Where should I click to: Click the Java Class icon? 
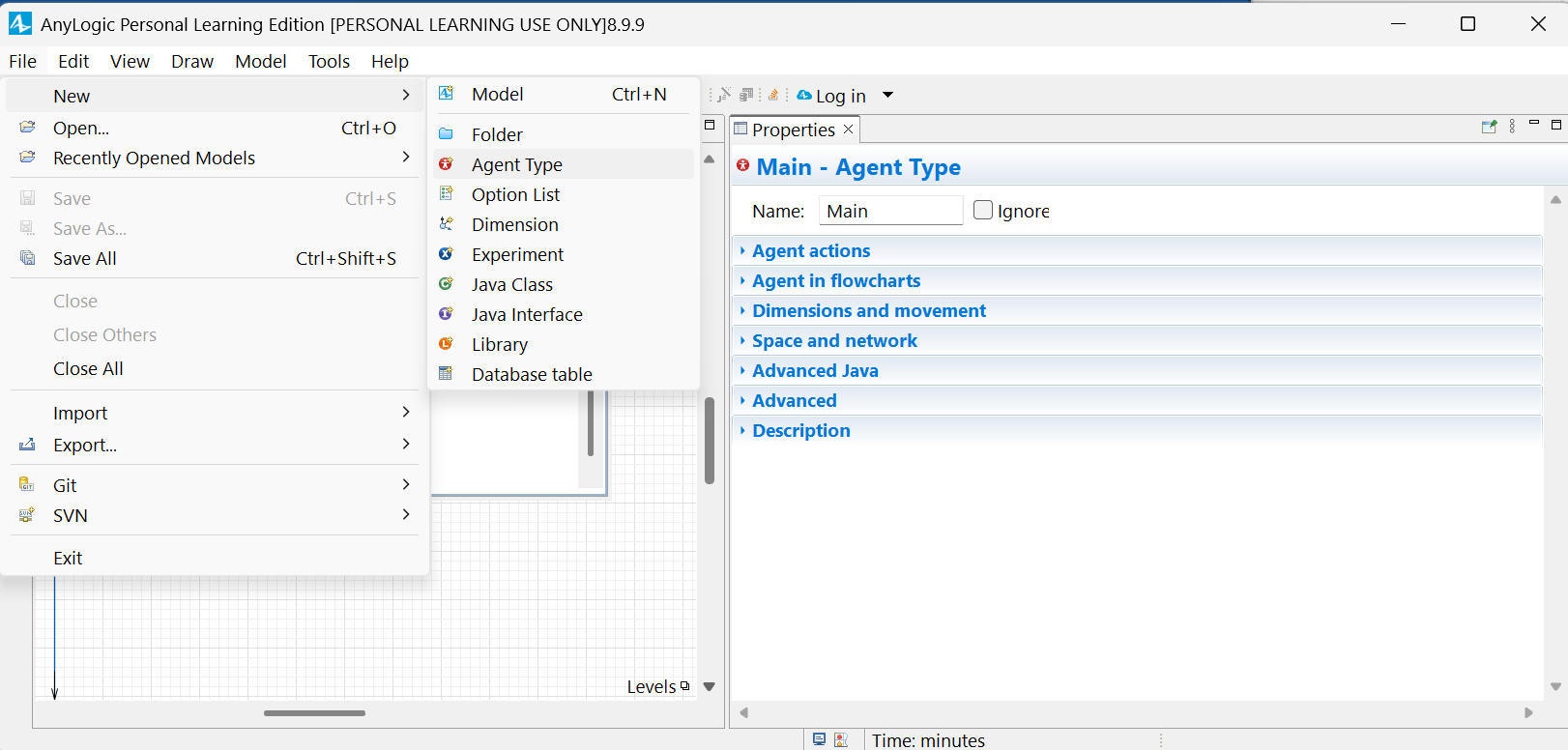(x=446, y=284)
